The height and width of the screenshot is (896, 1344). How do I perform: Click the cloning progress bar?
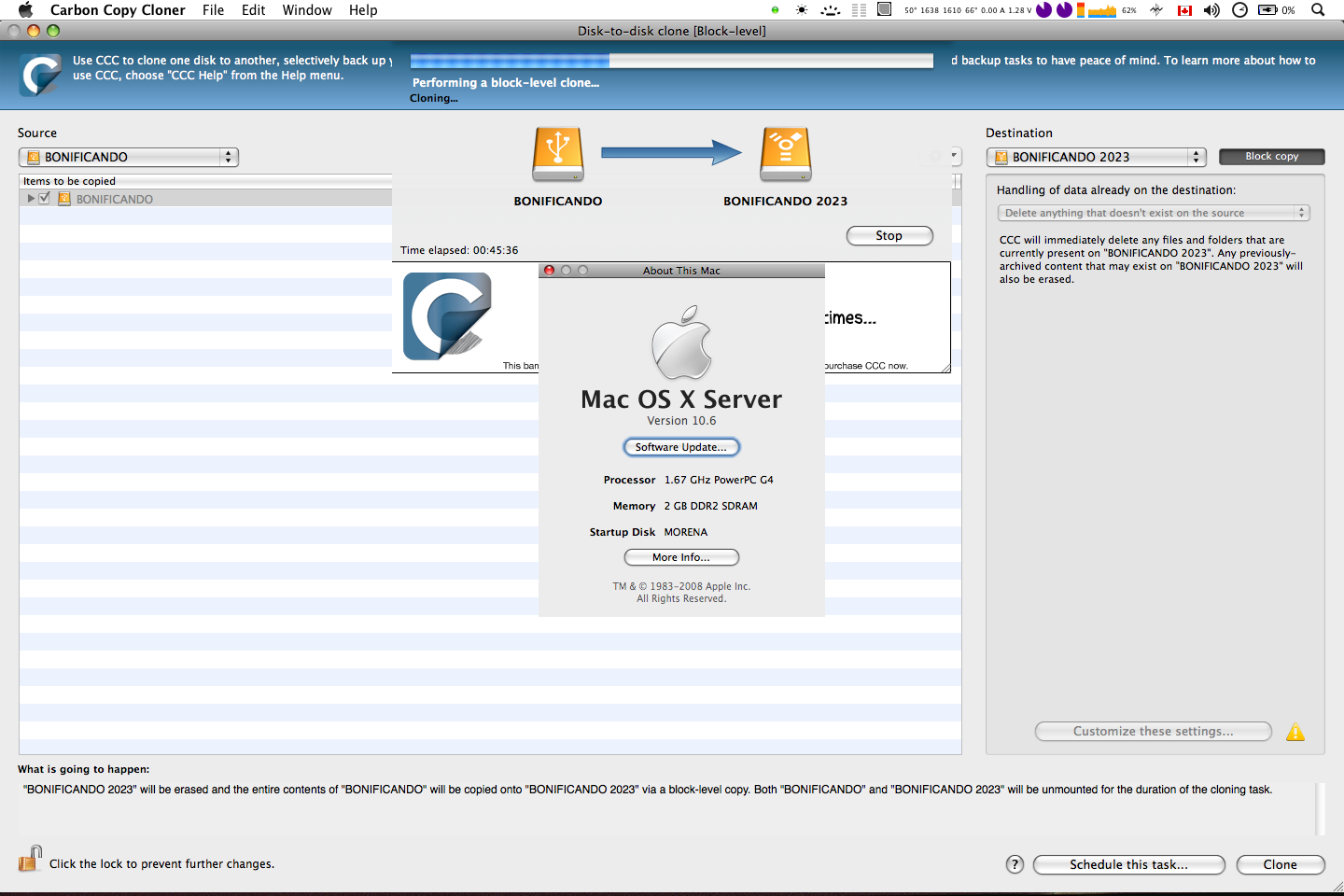[x=672, y=61]
